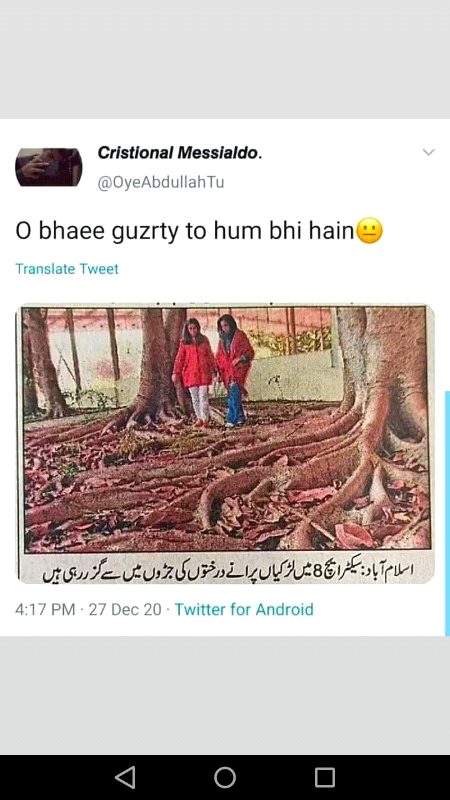Viewport: 450px width, 800px height.
Task: Open the attached newspaper photo
Action: click(225, 444)
